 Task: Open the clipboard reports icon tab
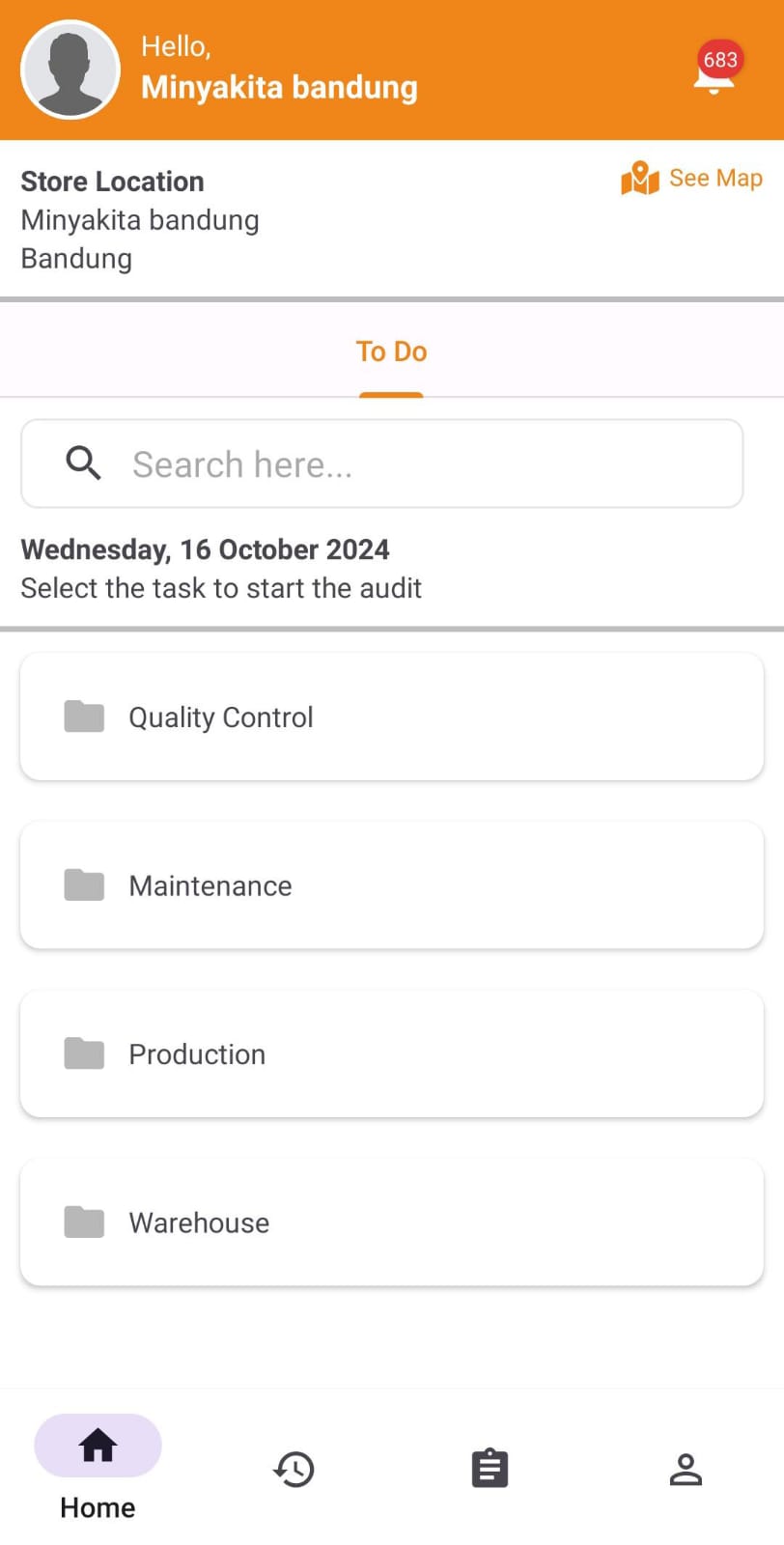click(x=490, y=1469)
